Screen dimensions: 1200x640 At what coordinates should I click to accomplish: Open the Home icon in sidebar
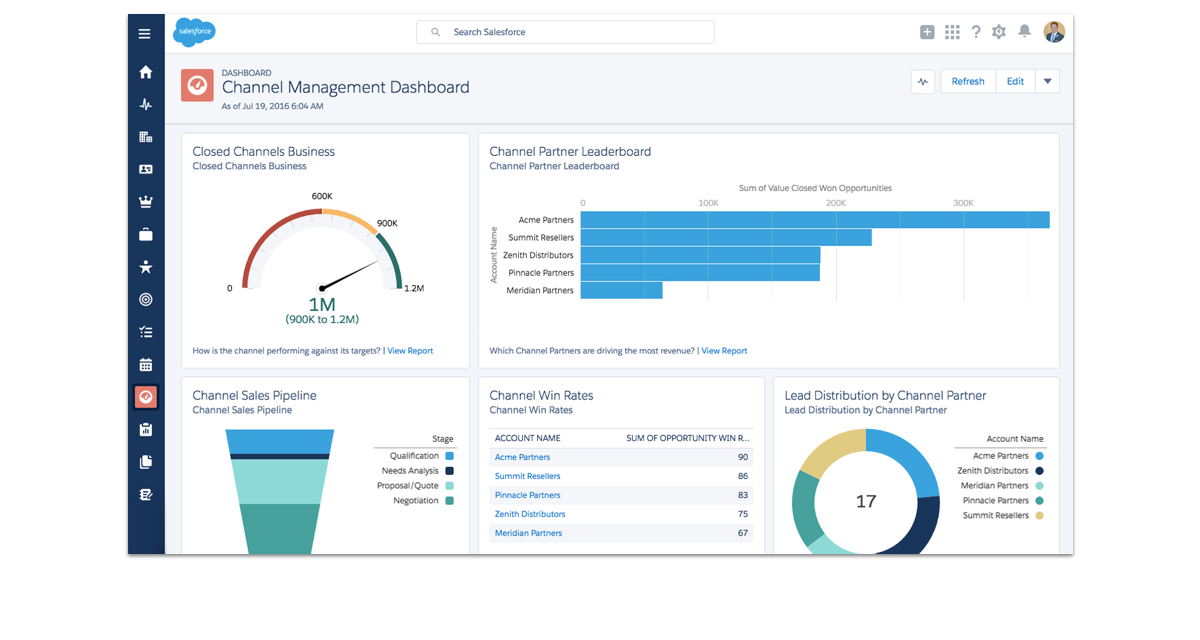146,72
